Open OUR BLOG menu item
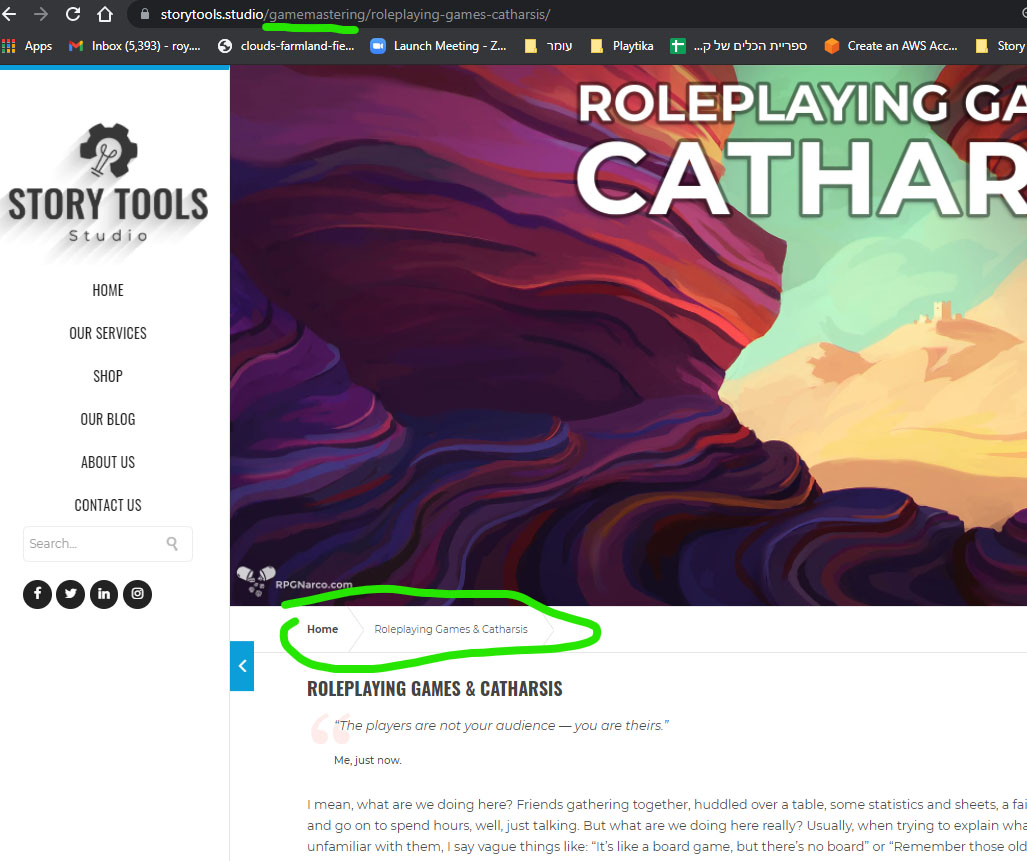The width and height of the screenshot is (1027, 861). 108,419
